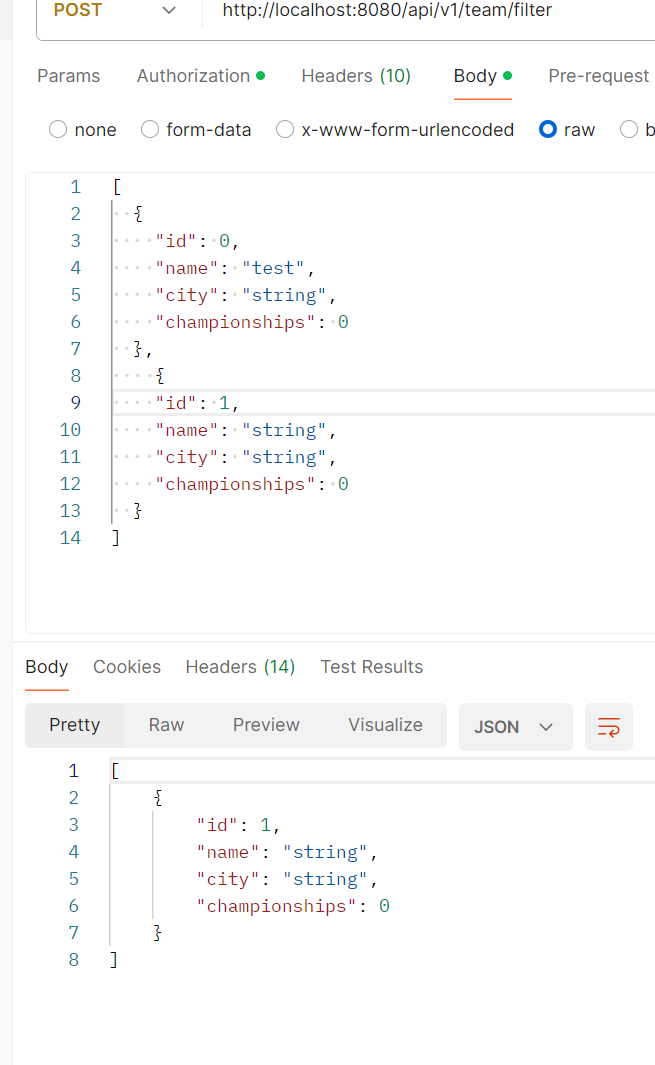This screenshot has height=1065, width=655.
Task: Toggle word wrap icon in response panel
Action: coord(608,727)
